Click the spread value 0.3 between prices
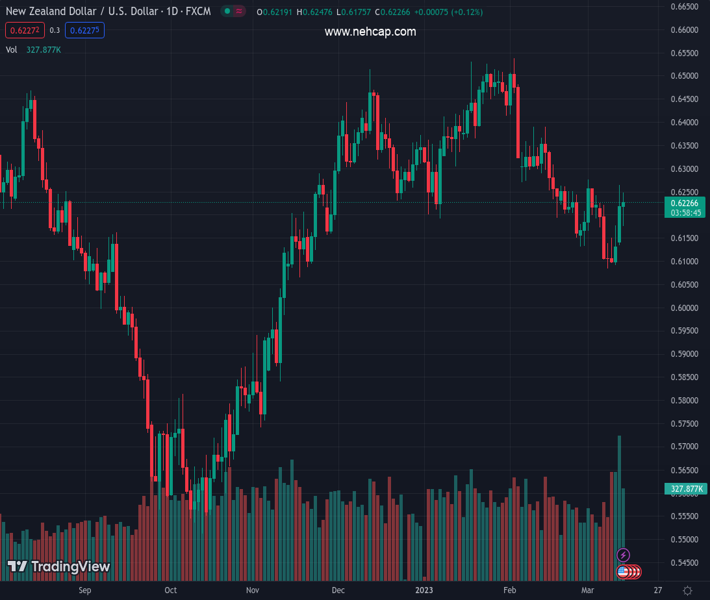This screenshot has width=710, height=600. click(x=56, y=31)
